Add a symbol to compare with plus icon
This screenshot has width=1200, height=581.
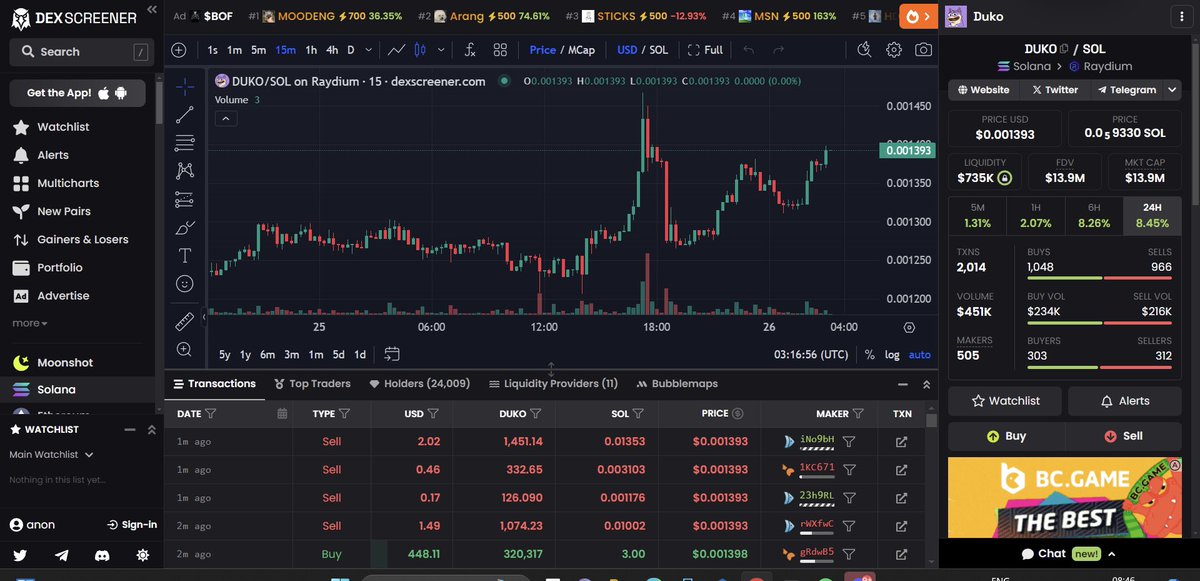point(178,50)
